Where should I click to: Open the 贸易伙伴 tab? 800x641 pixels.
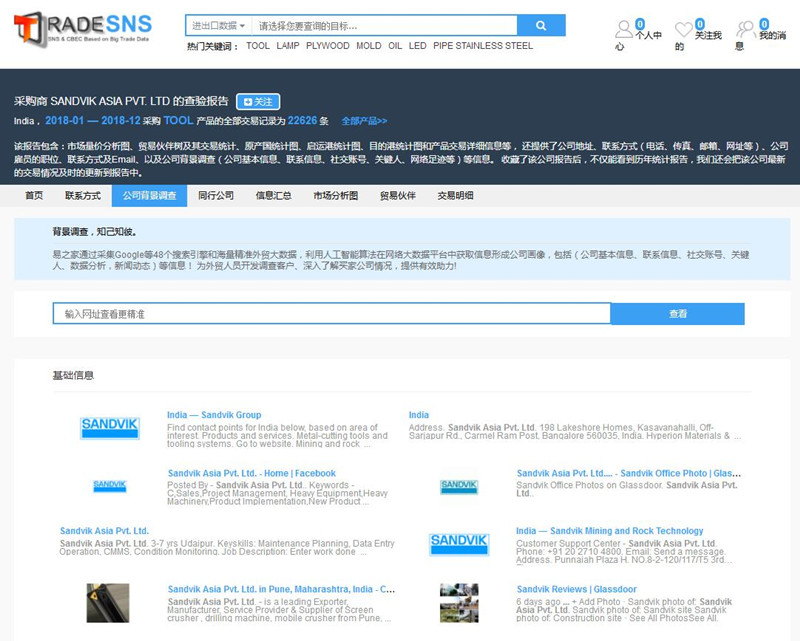pos(397,196)
